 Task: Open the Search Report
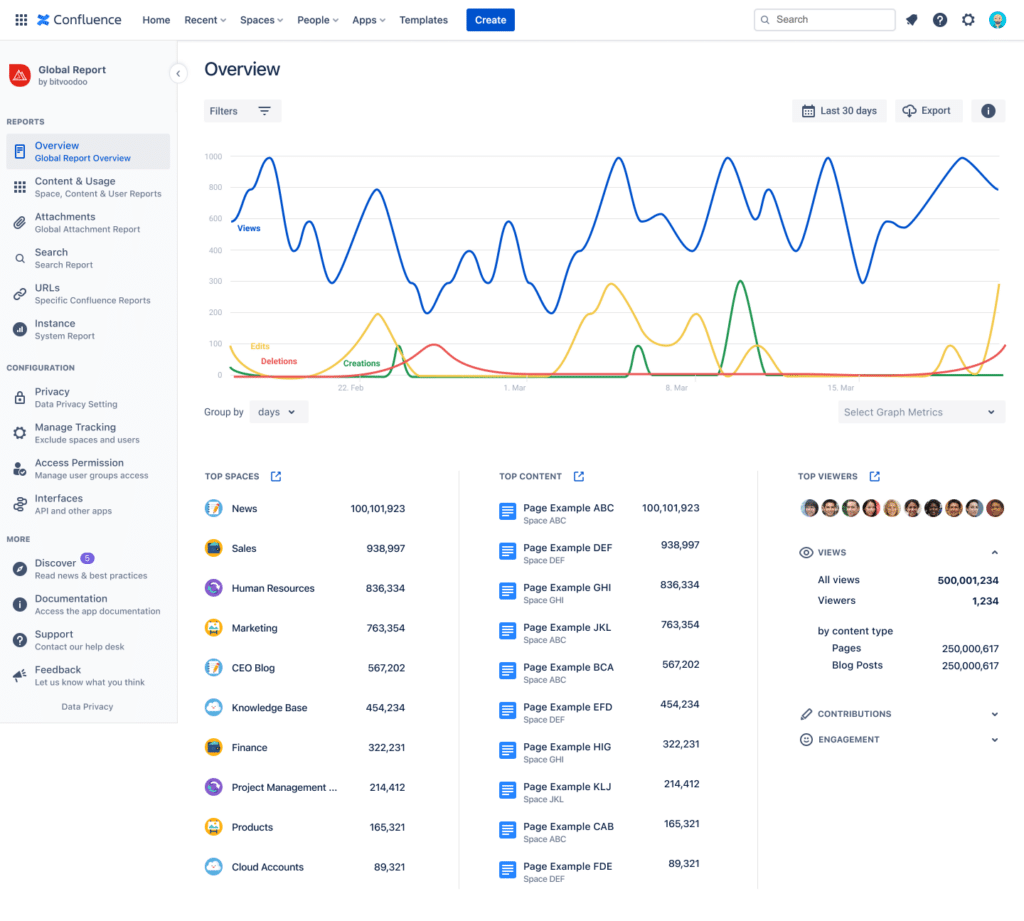pos(55,257)
